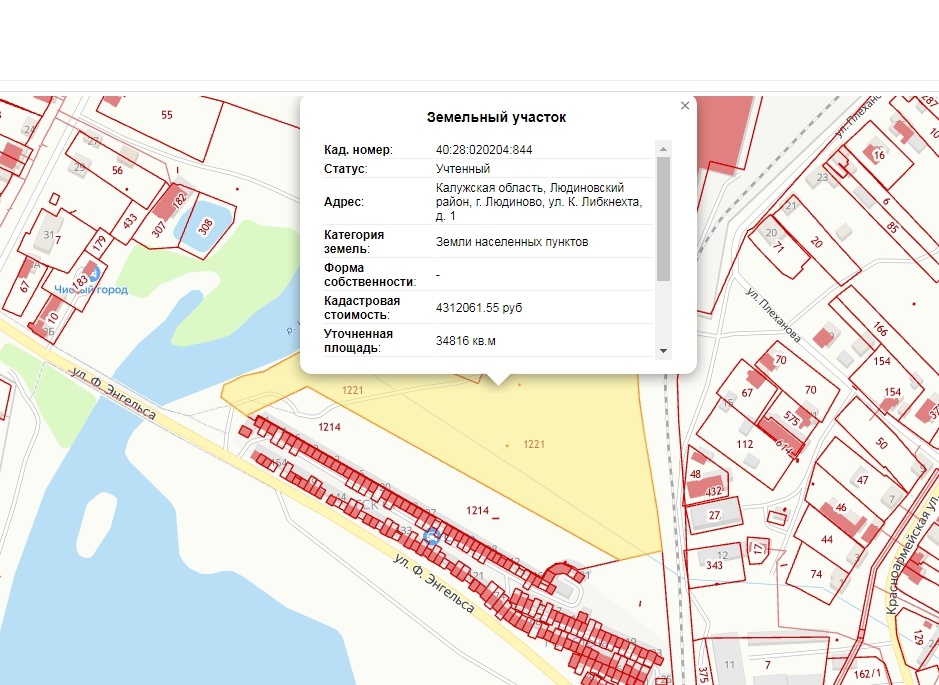Viewport: 939px width, 685px height.
Task: Select map parcel 56
Action: coord(117,171)
